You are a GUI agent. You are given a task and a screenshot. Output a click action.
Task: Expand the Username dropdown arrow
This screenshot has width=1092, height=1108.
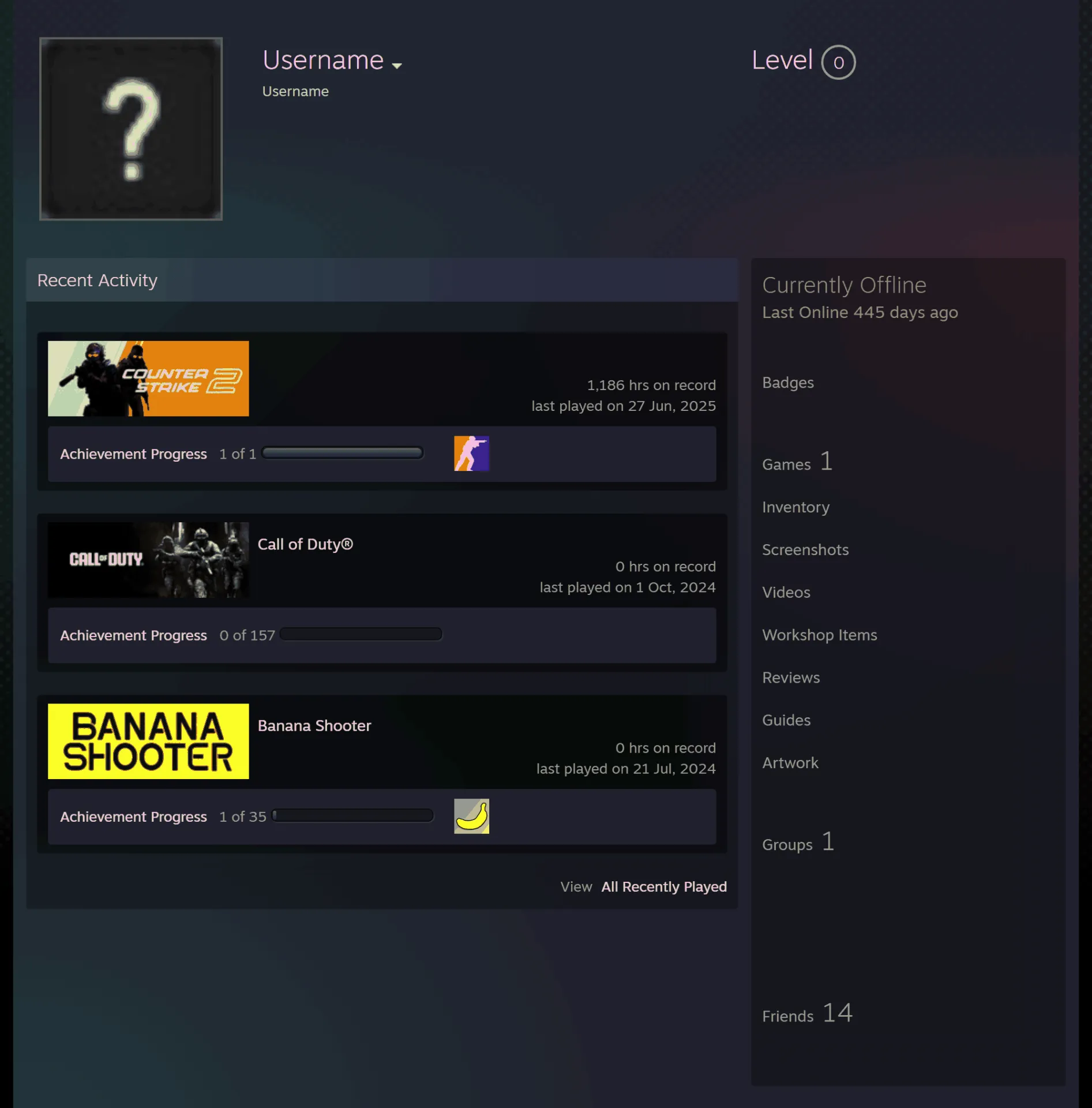coord(397,65)
